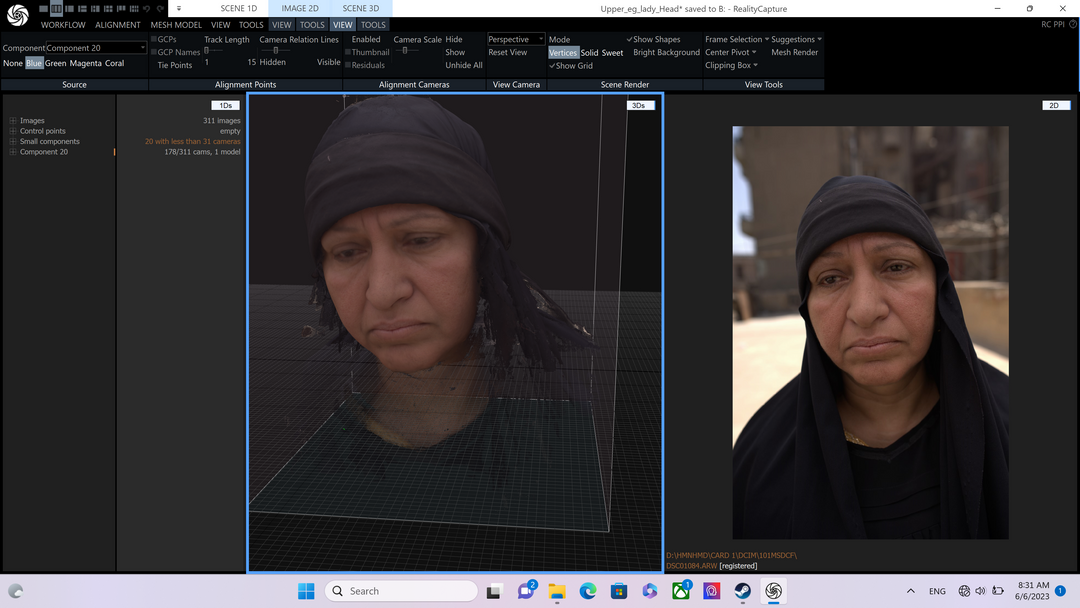This screenshot has width=1080, height=608.
Task: Switch to the ALIGNMENT ribbon tab
Action: 117,24
